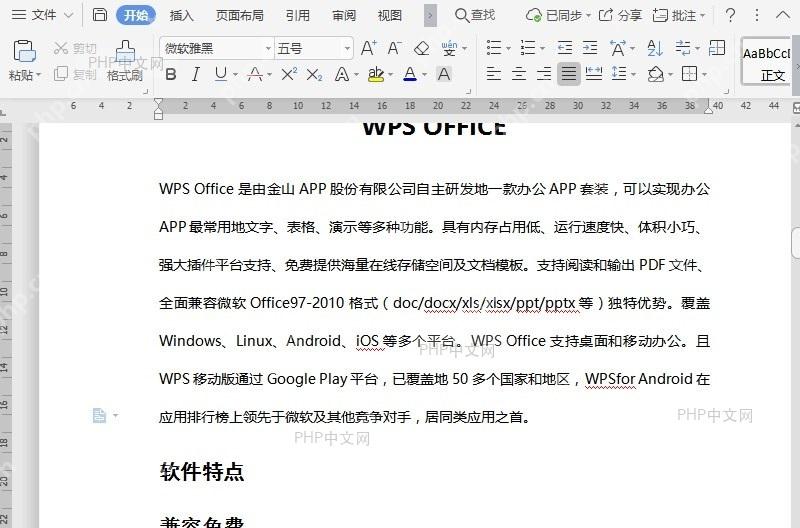
Task: Toggle justify alignment
Action: point(568,74)
